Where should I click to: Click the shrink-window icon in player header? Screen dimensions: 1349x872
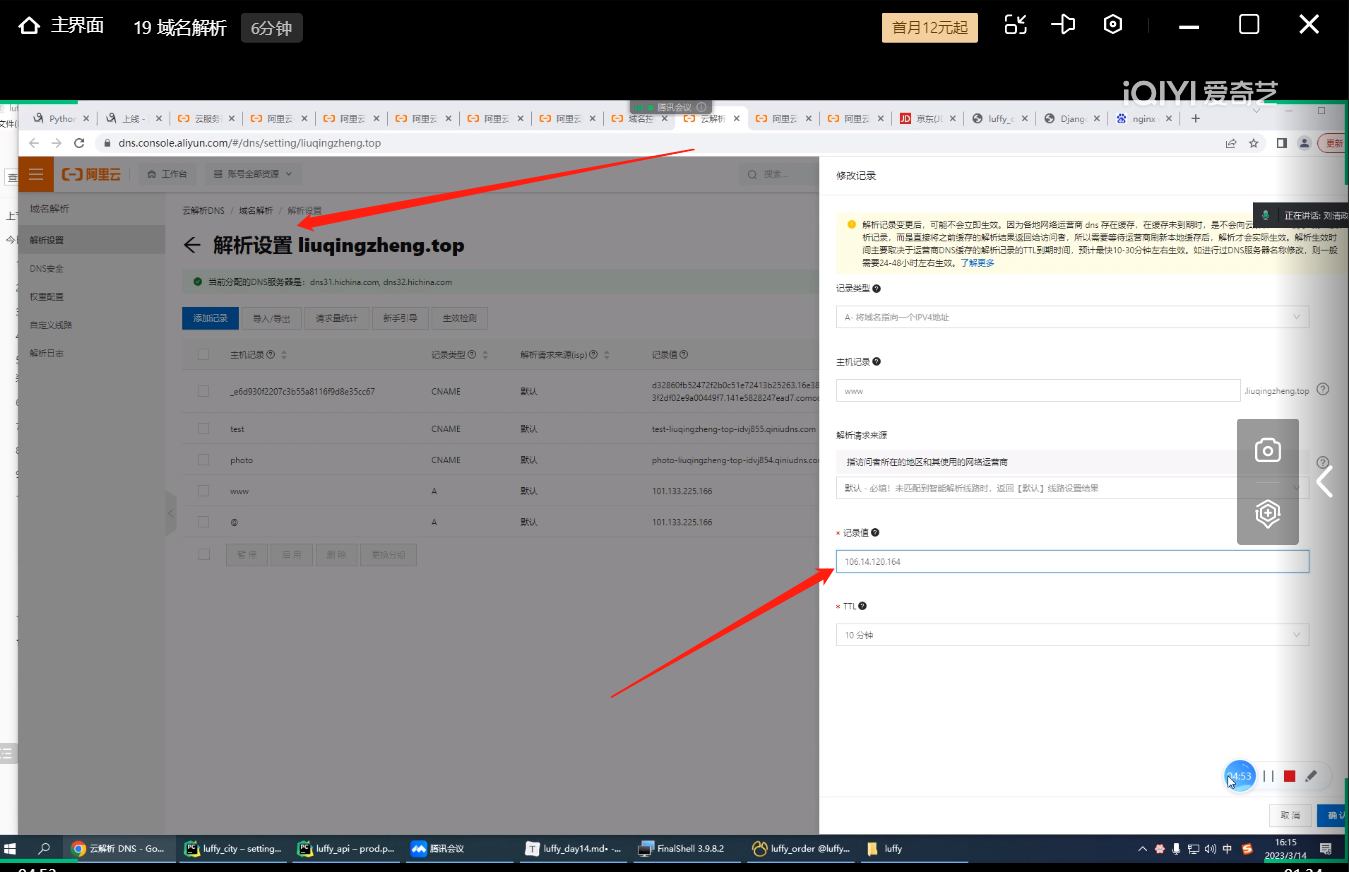pos(1016,25)
